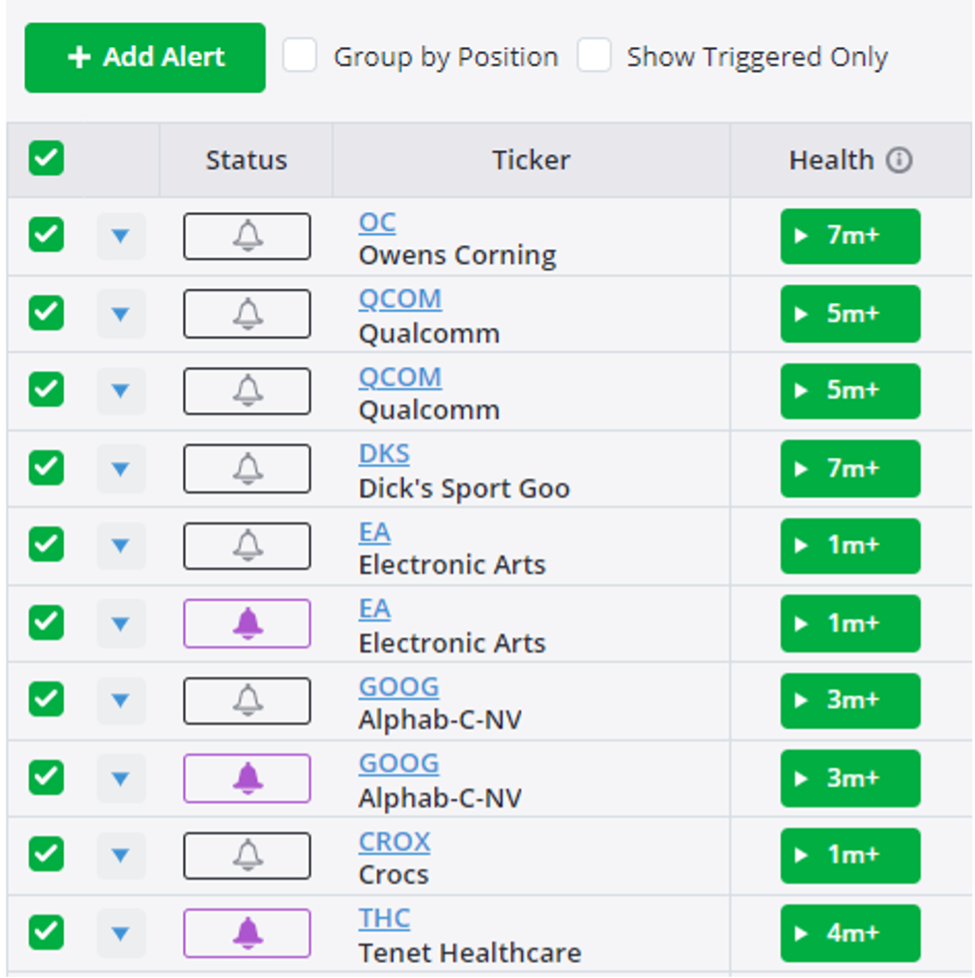The height and width of the screenshot is (978, 975).
Task: Uncheck the CROX row checkbox
Action: 46,854
